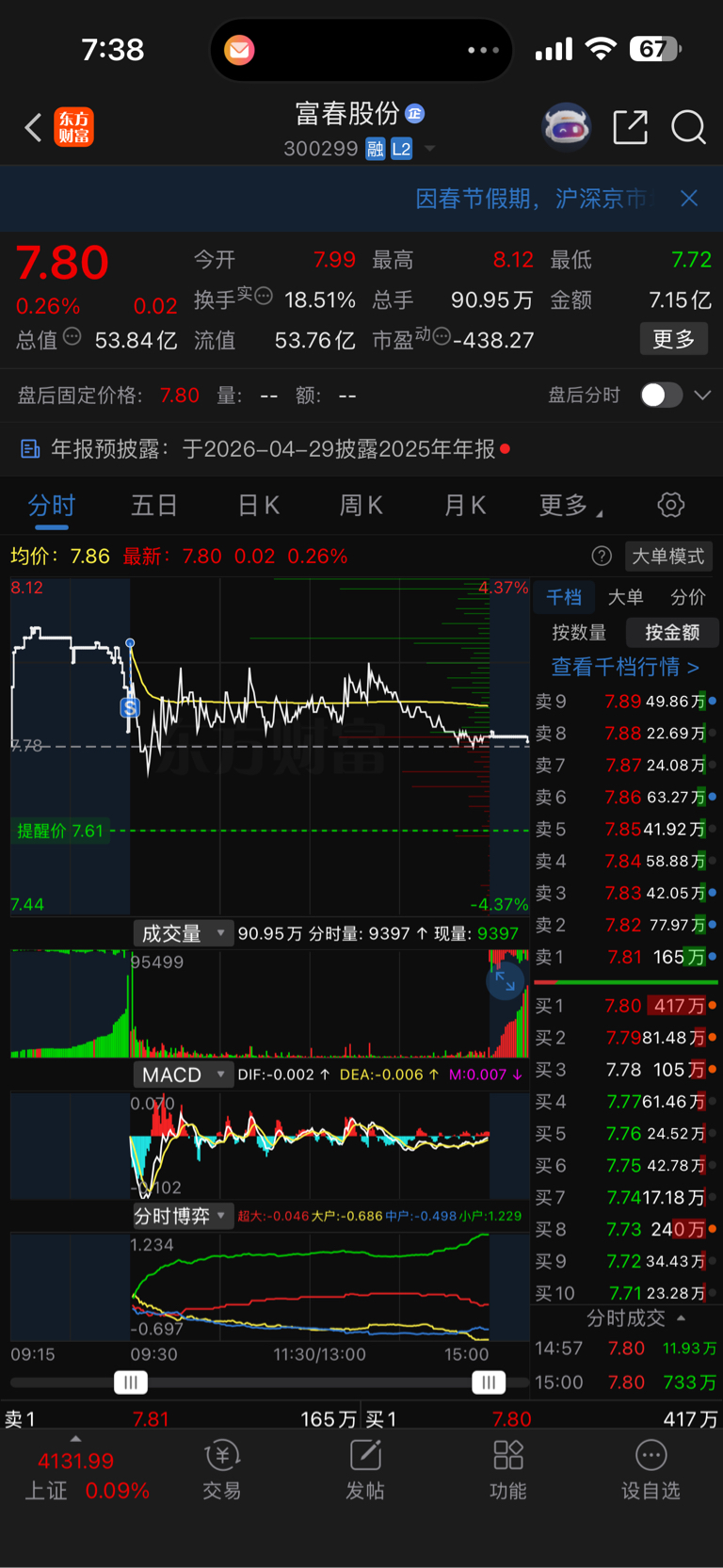Collapse the 分时成交 section arrow
This screenshot has width=723, height=1568.
click(x=681, y=1318)
